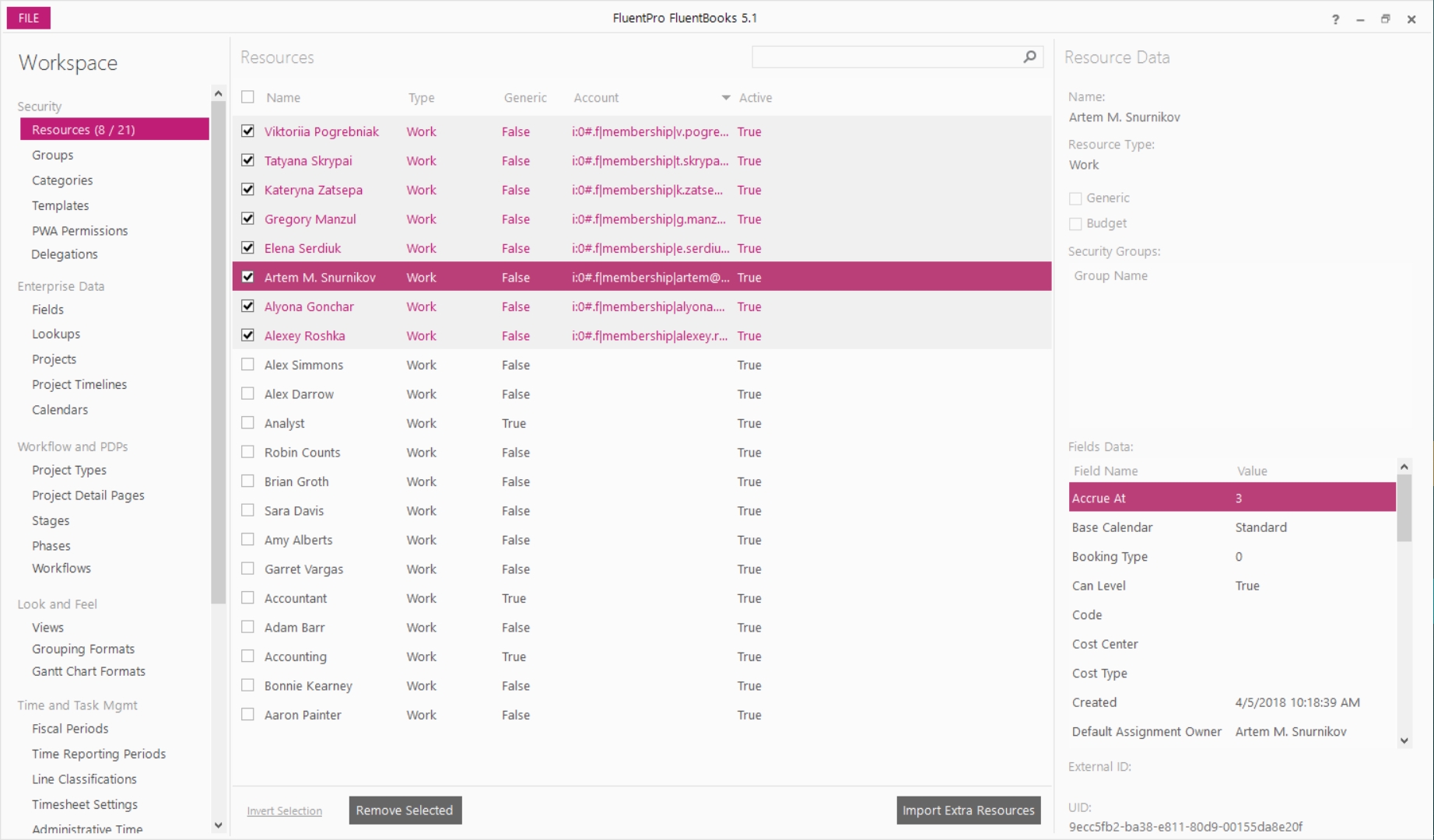Click the Remove Selected button

coord(405,810)
